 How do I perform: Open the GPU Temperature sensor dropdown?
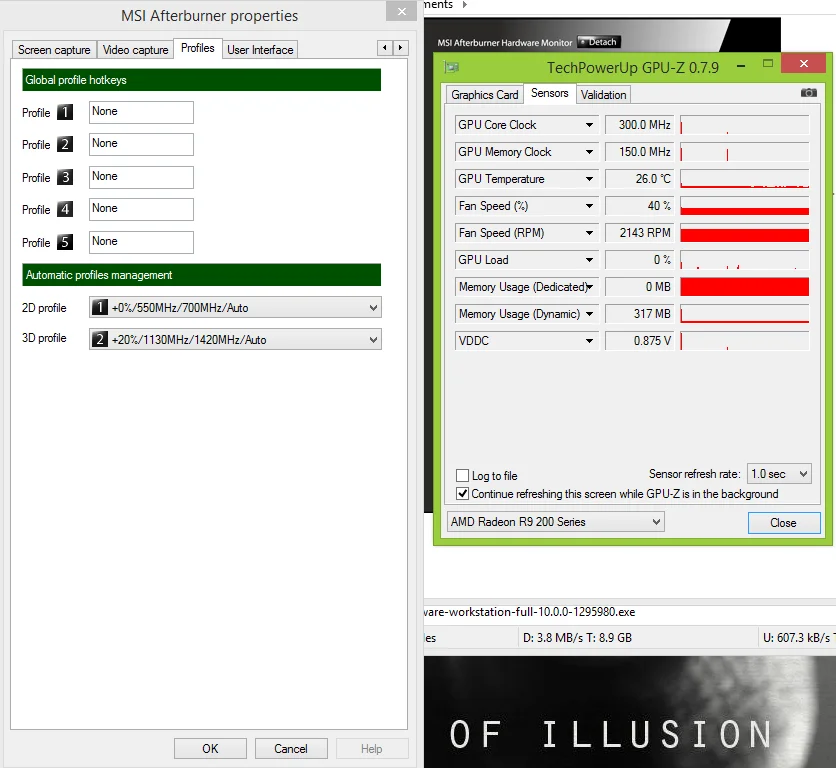tap(589, 179)
